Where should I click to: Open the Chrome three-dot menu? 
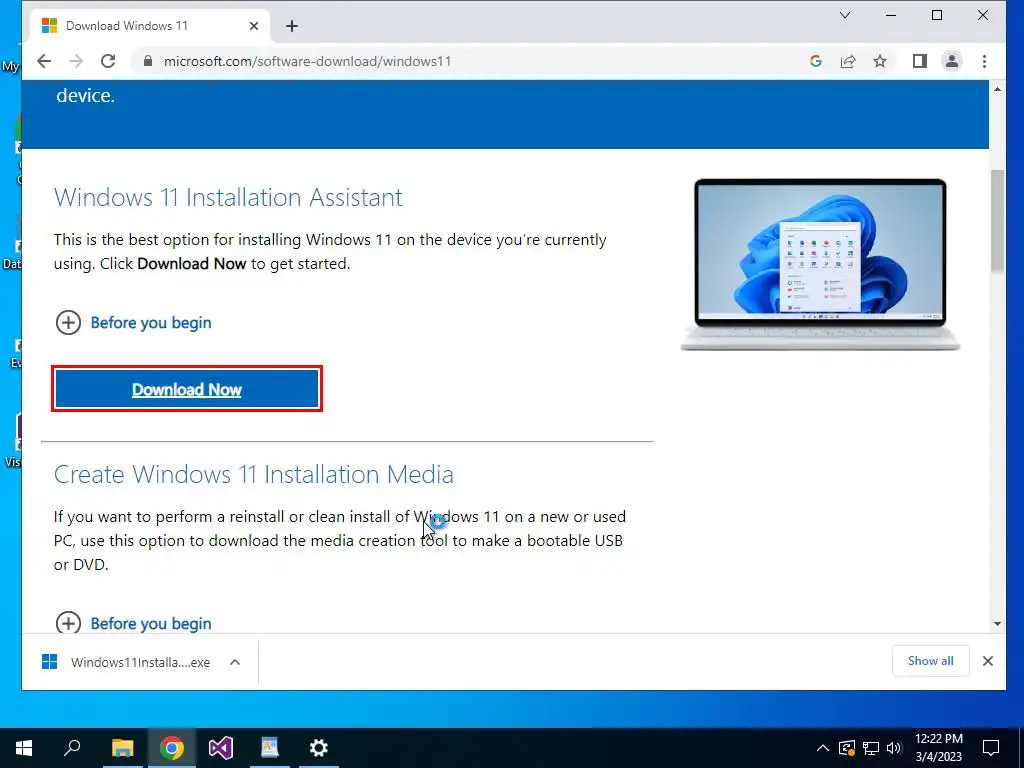(984, 61)
